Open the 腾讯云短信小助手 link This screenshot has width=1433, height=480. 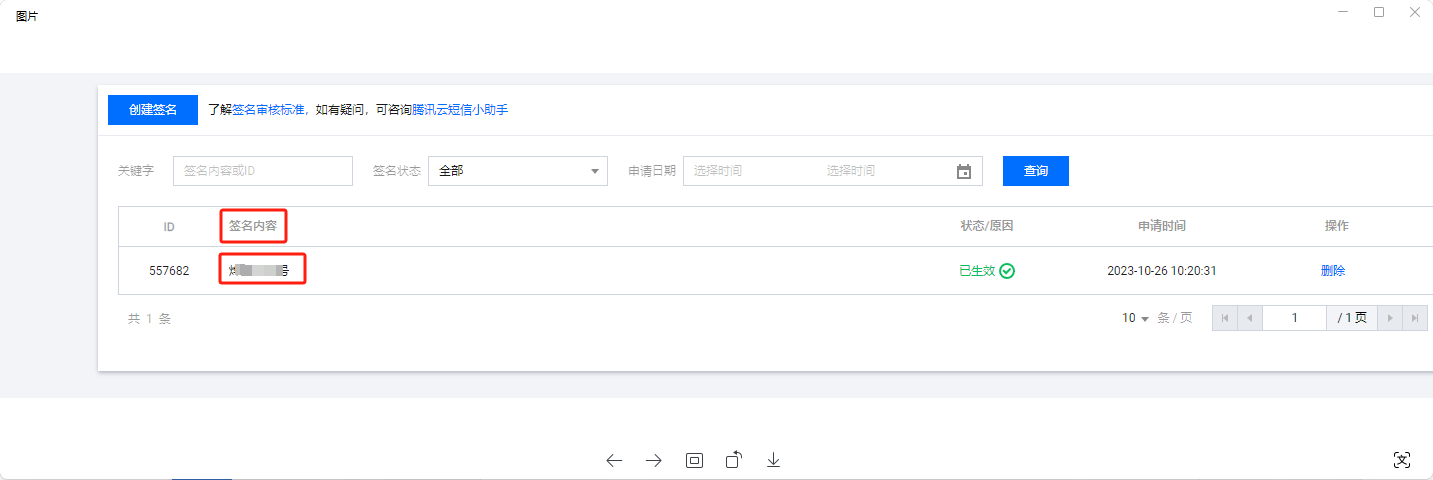(460, 110)
